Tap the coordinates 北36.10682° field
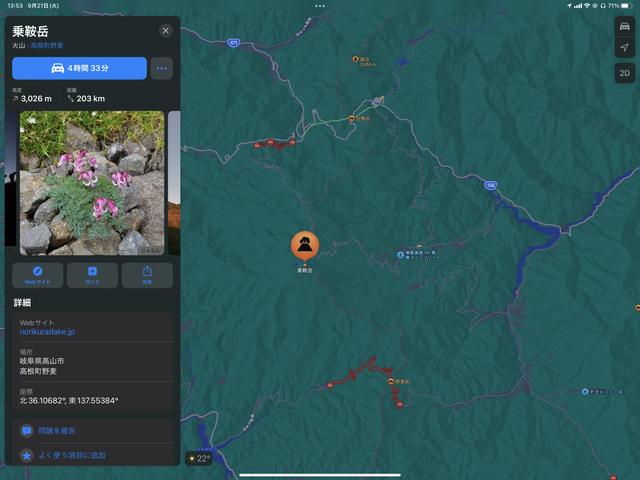The height and width of the screenshot is (480, 640). pos(92,396)
